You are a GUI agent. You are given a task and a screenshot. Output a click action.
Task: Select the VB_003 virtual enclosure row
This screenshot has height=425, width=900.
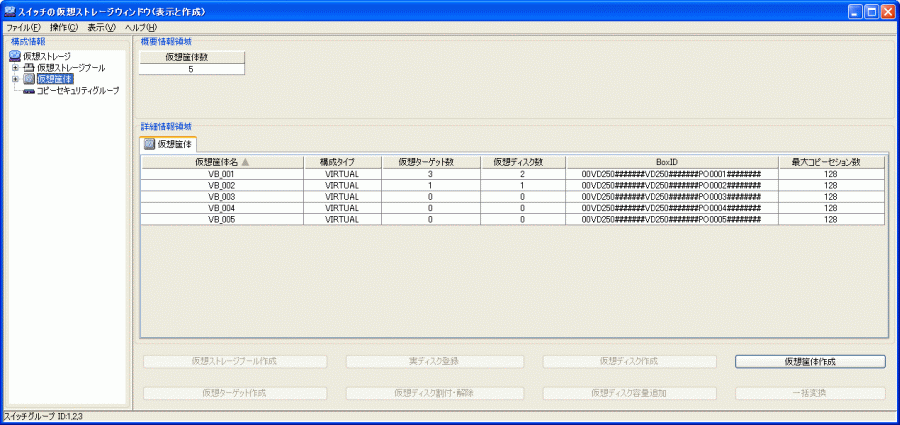click(221, 197)
